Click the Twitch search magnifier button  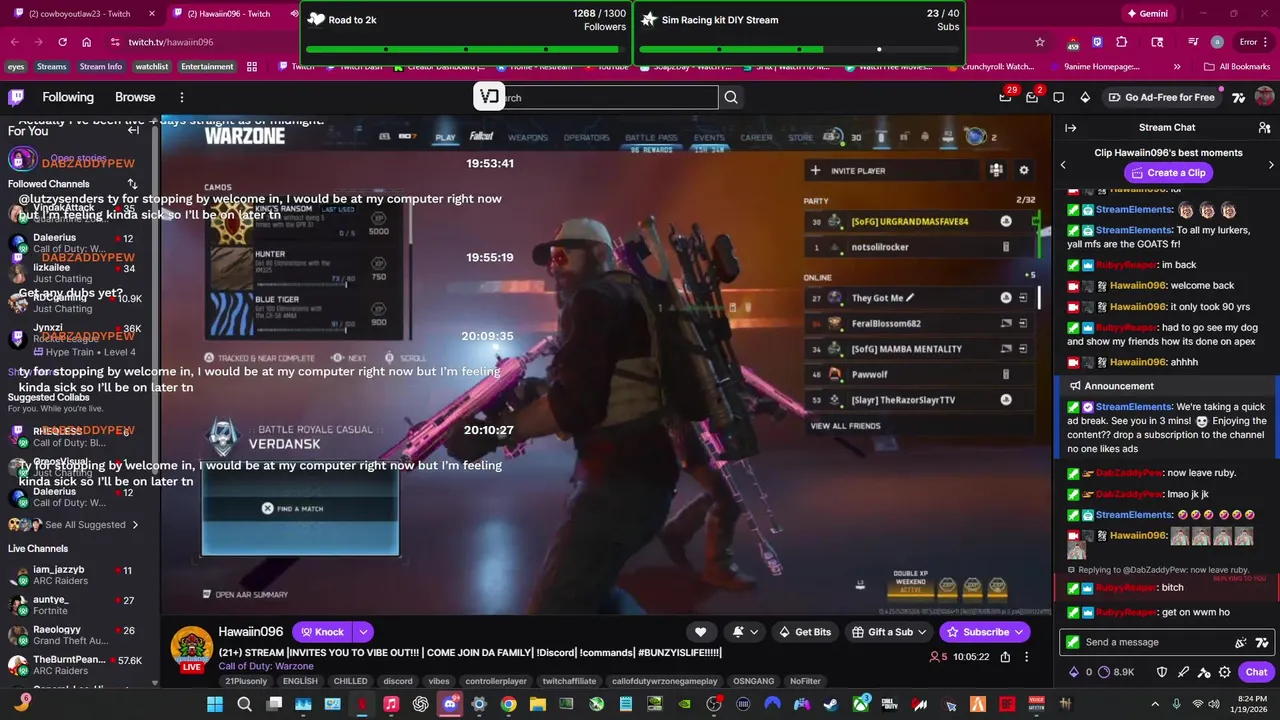click(x=731, y=97)
